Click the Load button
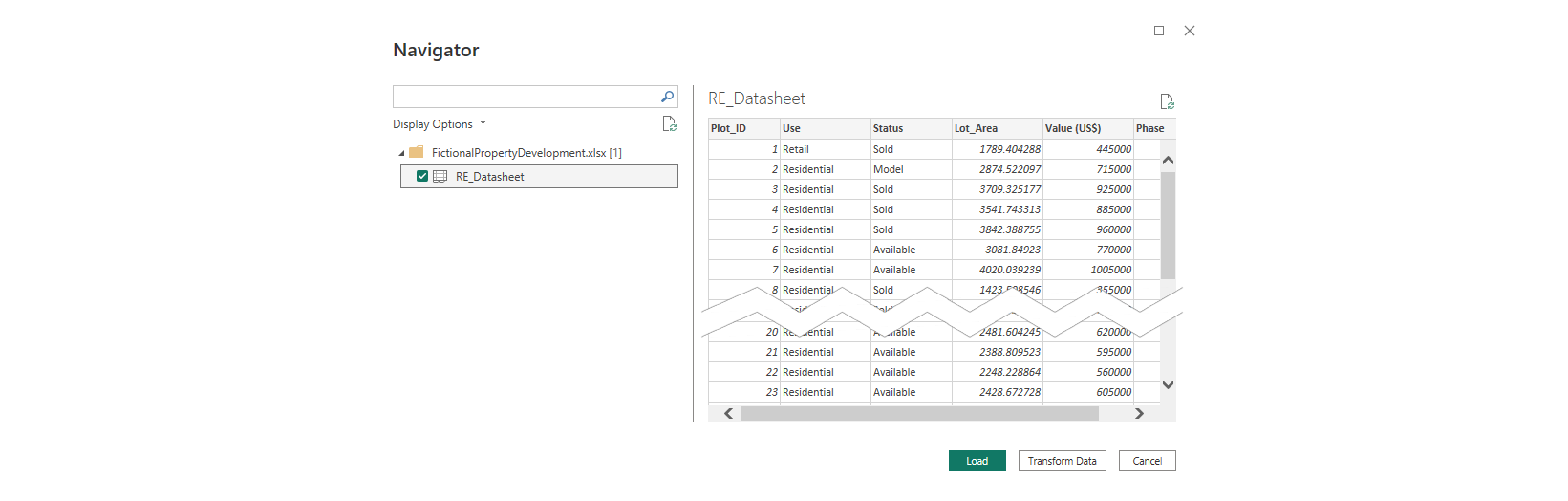The height and width of the screenshot is (501, 1568). point(977,461)
